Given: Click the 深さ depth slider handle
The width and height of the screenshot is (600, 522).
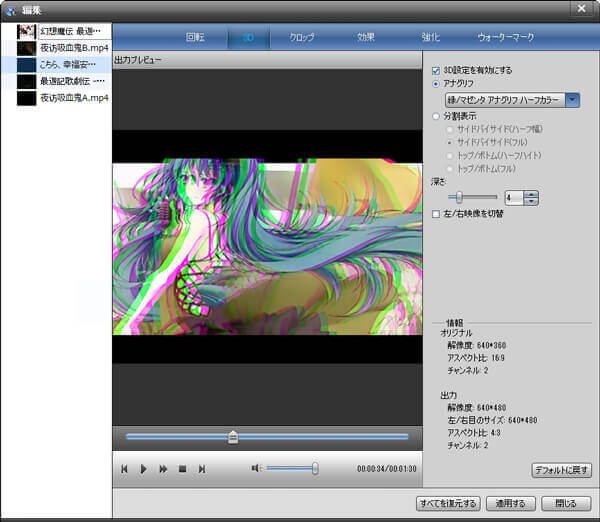Looking at the screenshot, I should (x=459, y=197).
